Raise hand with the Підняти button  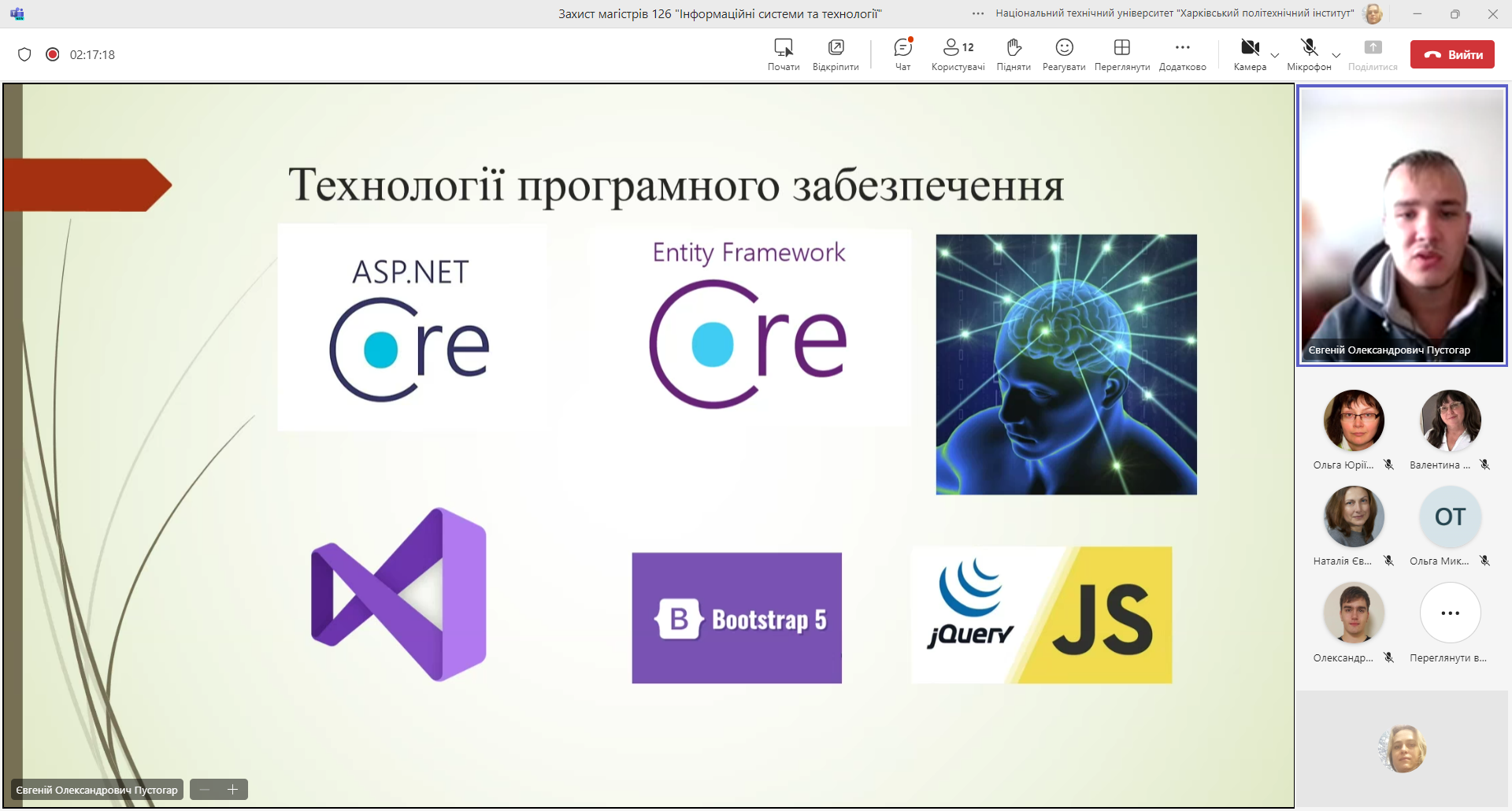coord(1014,54)
